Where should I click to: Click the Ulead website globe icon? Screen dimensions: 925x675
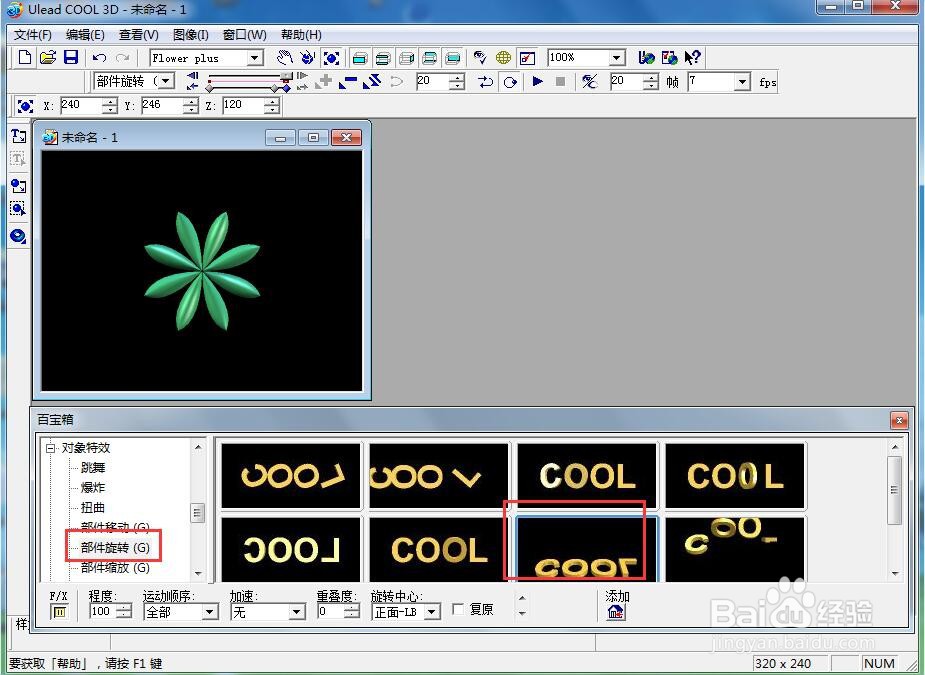click(647, 58)
